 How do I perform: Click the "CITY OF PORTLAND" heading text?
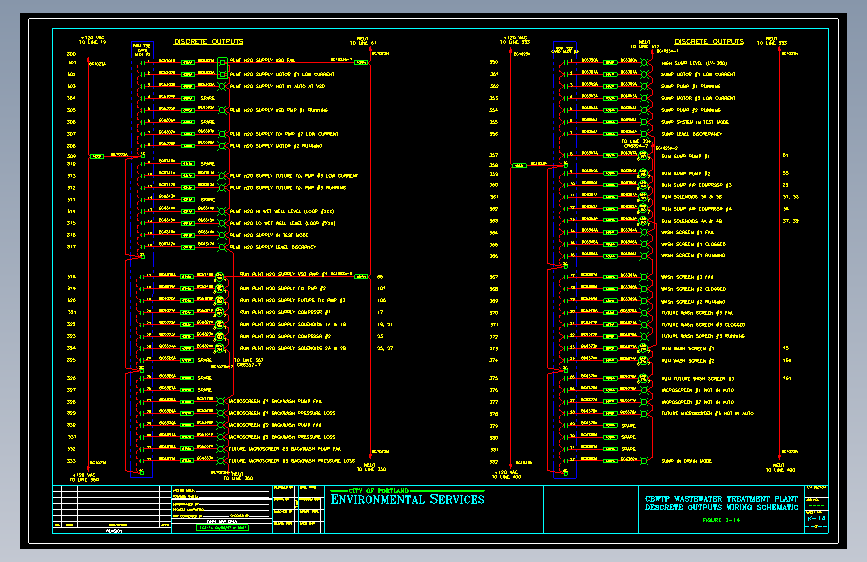tap(379, 491)
